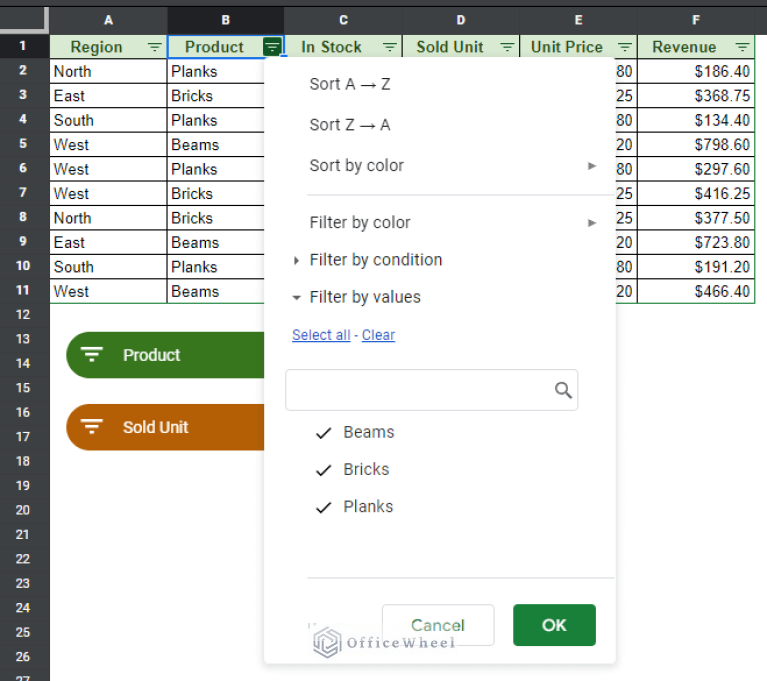This screenshot has width=767, height=681.
Task: Uncheck the Beams value
Action: click(x=323, y=433)
